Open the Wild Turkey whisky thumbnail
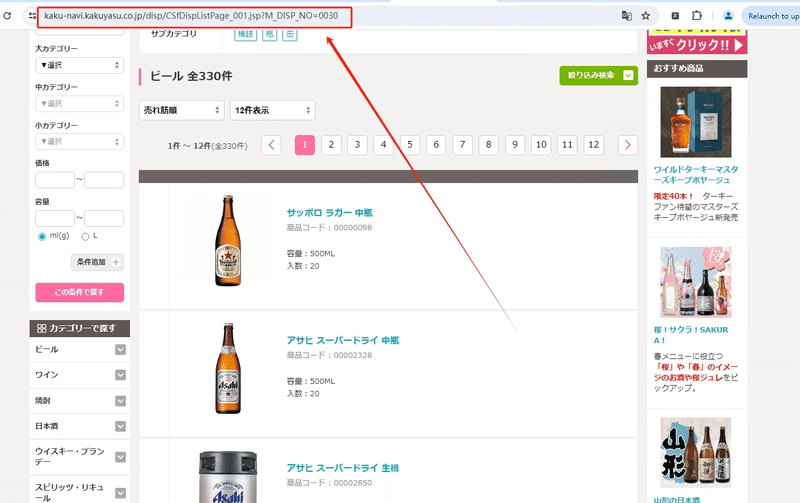Screen dimensions: 800x503 click(x=696, y=122)
